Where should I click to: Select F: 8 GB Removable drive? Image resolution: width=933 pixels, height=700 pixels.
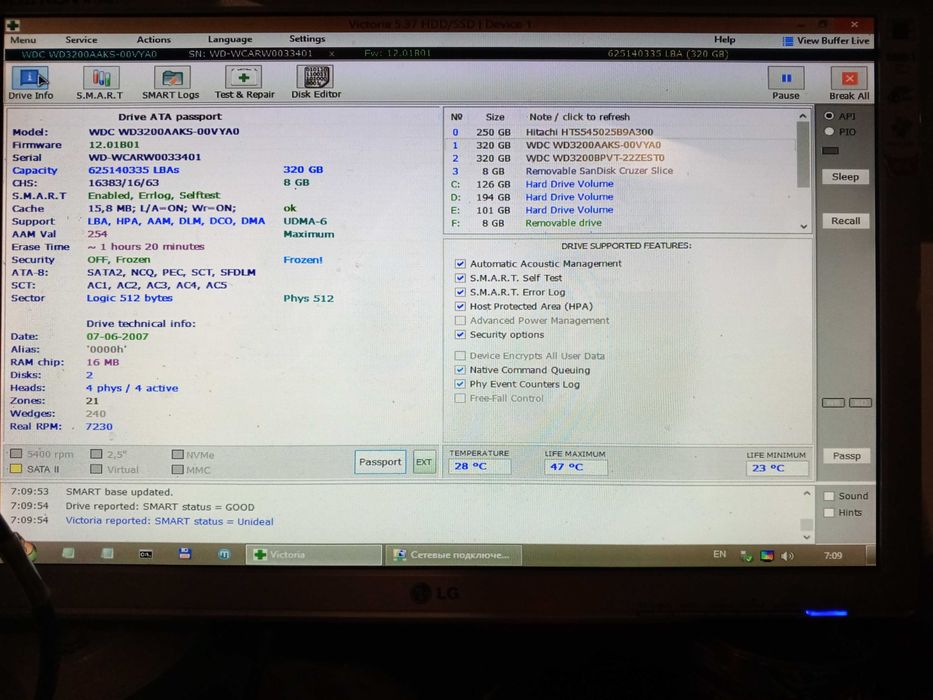621,223
